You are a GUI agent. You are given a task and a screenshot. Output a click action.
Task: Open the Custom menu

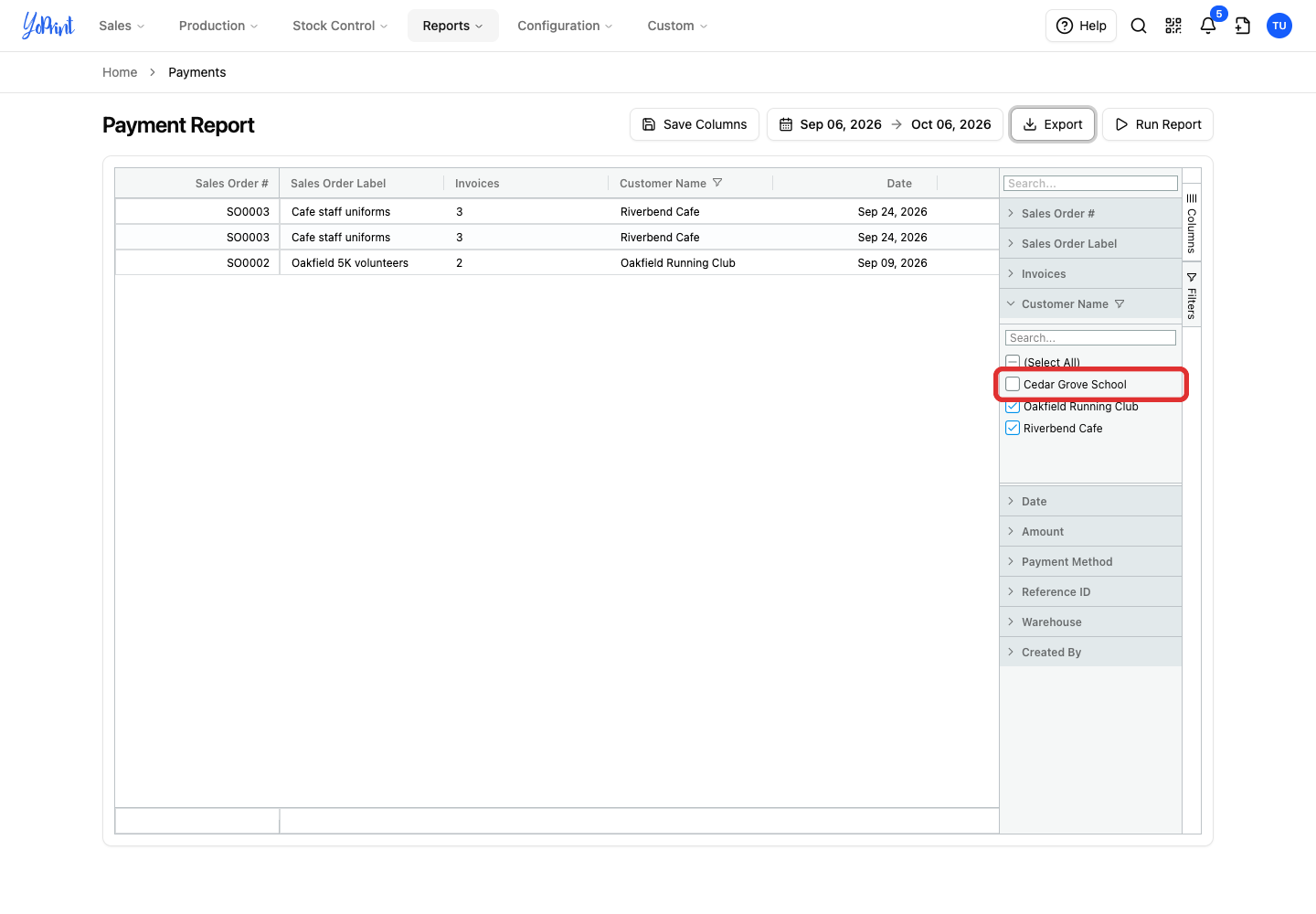tap(677, 26)
